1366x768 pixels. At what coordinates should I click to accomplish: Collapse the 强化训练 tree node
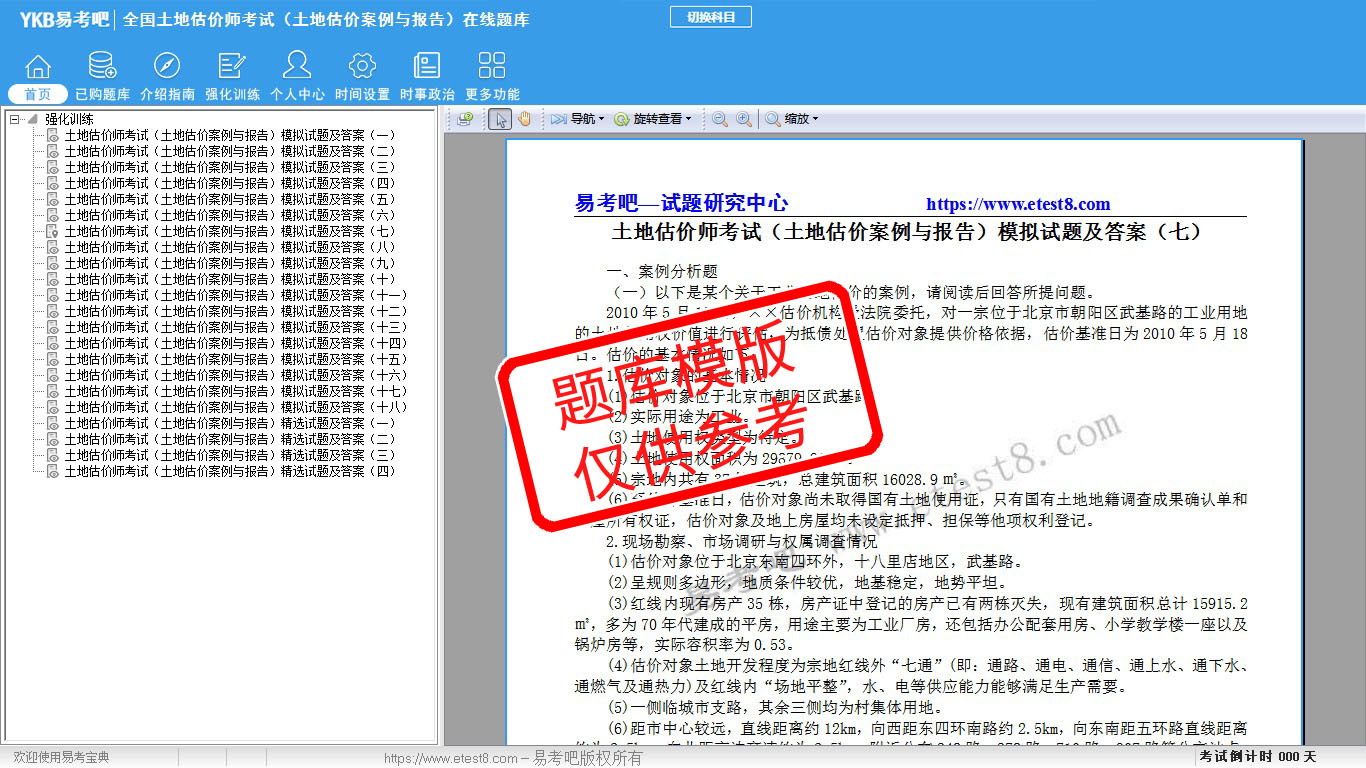point(15,119)
